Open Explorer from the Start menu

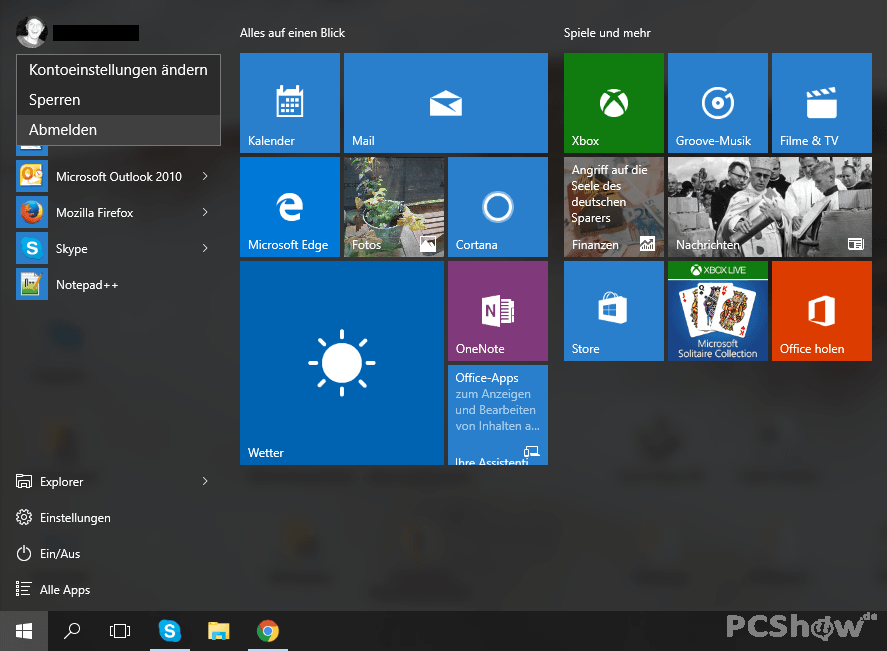(113, 482)
